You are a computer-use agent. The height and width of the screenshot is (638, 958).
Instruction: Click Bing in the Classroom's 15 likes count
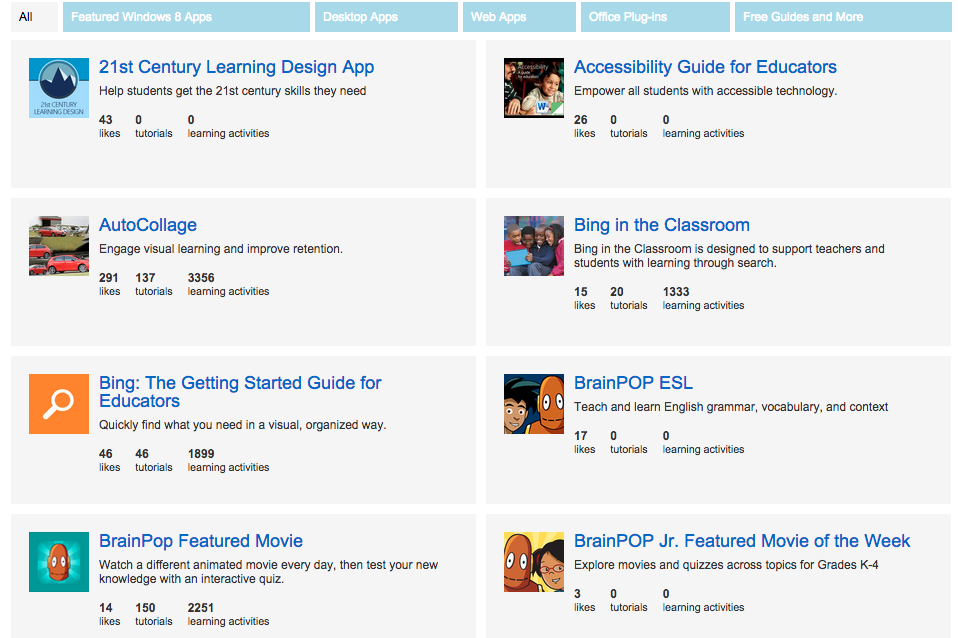pos(580,292)
